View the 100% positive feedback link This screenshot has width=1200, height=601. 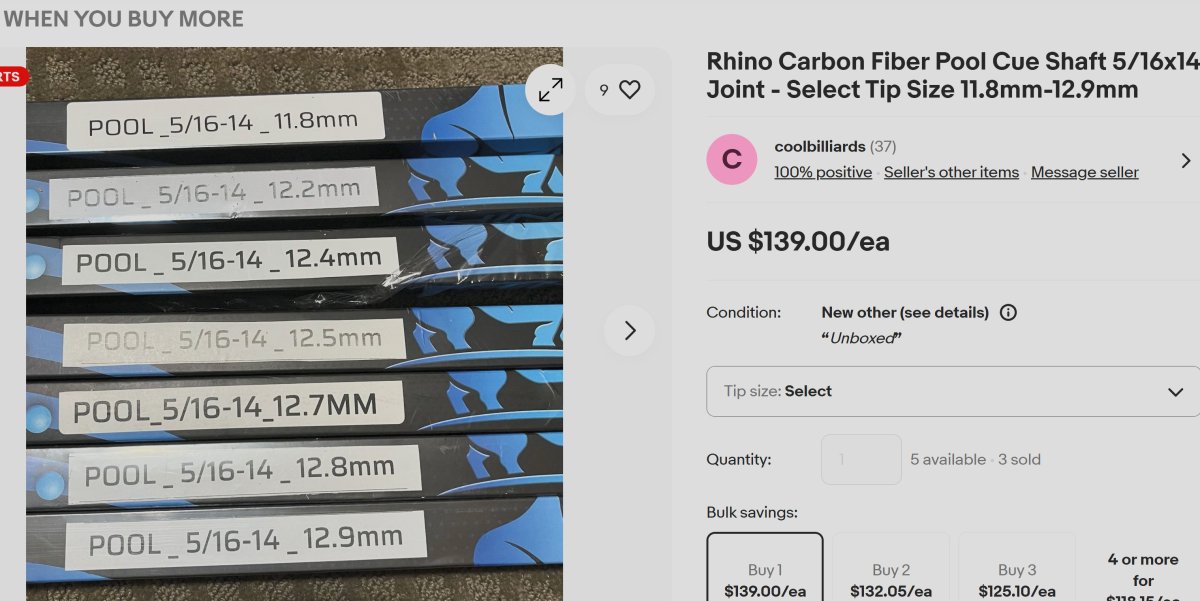[823, 172]
